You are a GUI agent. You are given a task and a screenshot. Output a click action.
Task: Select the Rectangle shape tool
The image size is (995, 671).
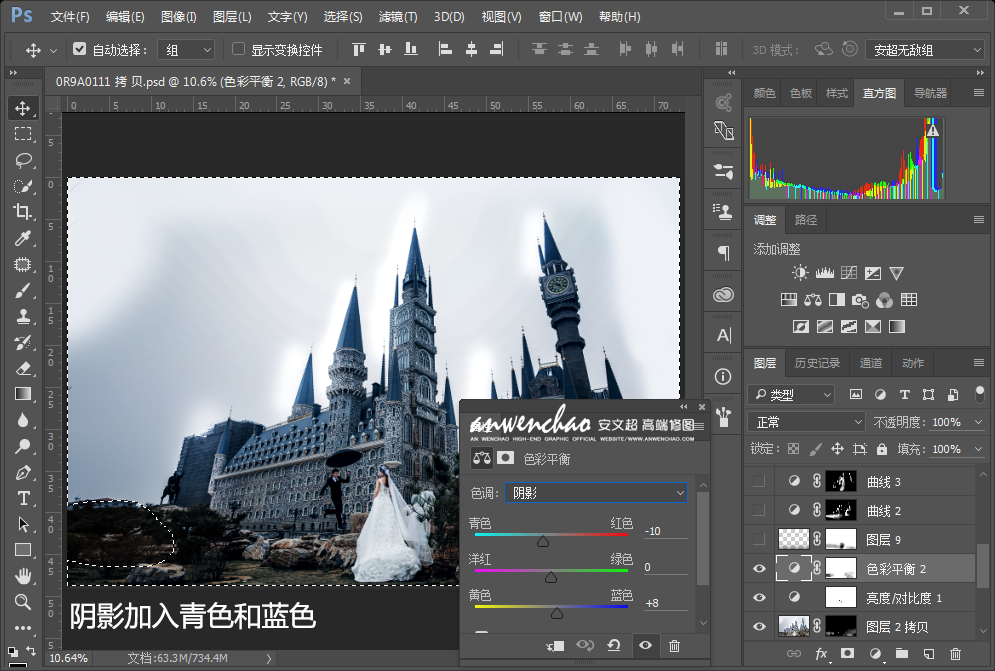click(23, 550)
